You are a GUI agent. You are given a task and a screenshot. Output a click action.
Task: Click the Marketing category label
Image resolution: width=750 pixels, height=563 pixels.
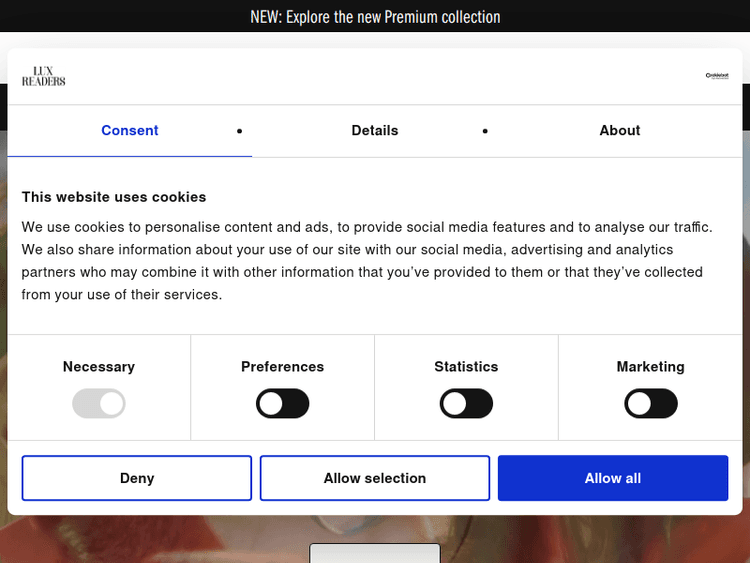[650, 367]
